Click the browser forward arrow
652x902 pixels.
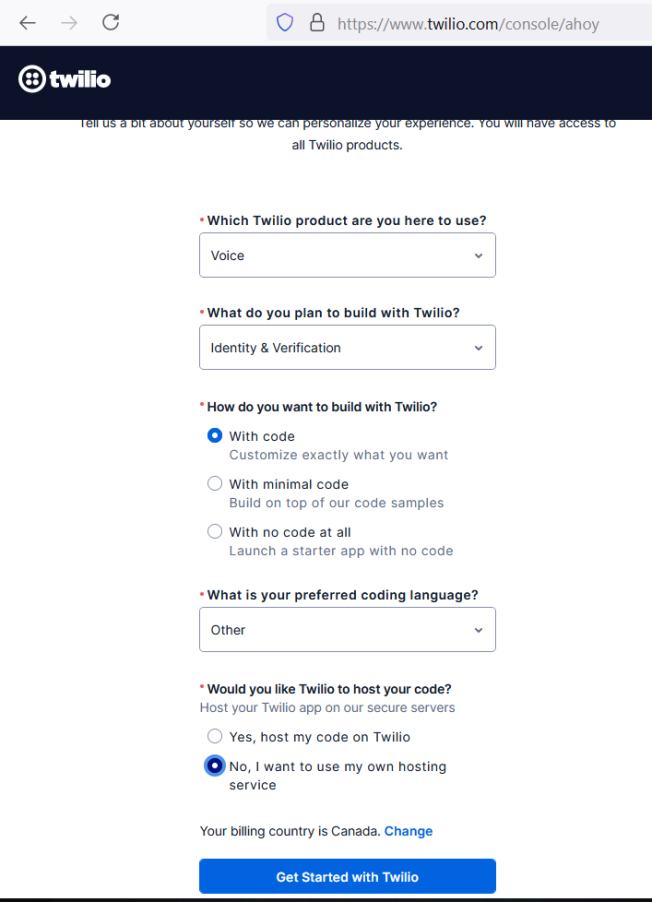pyautogui.click(x=69, y=23)
